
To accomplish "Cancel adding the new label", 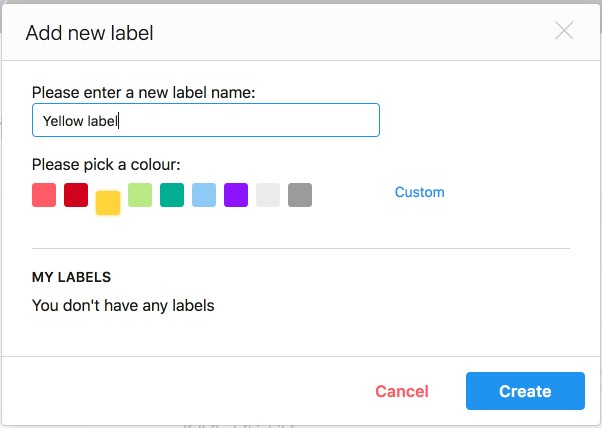I will pos(402,391).
